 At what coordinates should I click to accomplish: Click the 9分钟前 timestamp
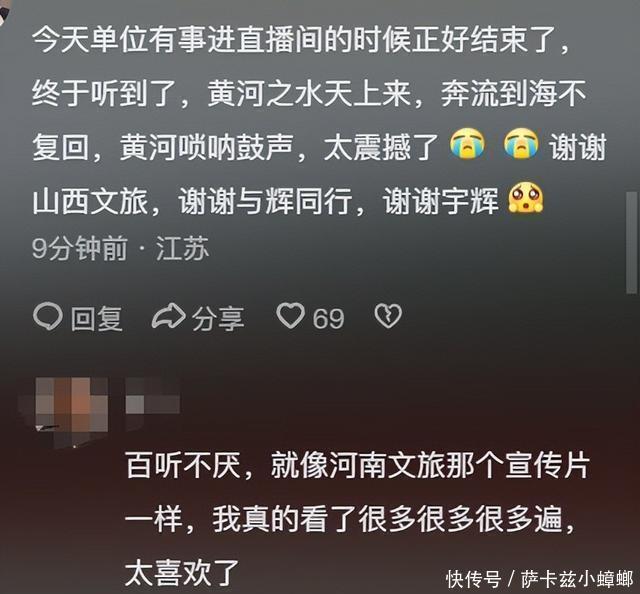pos(80,249)
